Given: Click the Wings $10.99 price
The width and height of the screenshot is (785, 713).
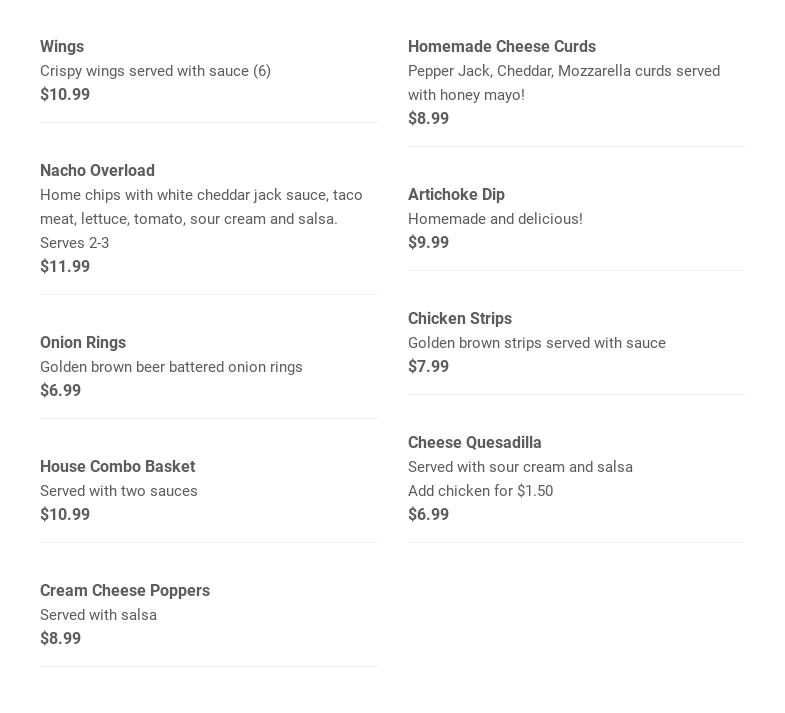Looking at the screenshot, I should 65,94.
